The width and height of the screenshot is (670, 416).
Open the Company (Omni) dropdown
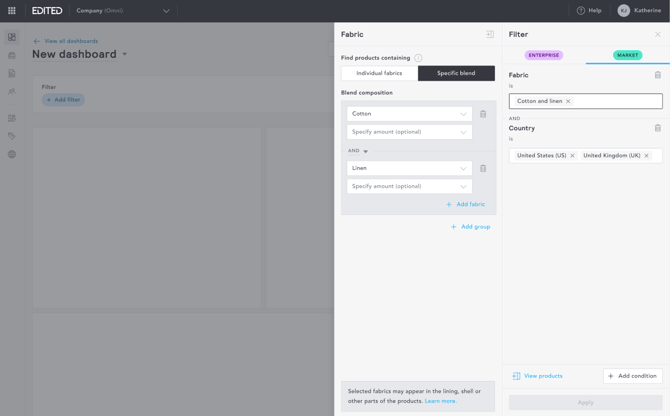123,11
